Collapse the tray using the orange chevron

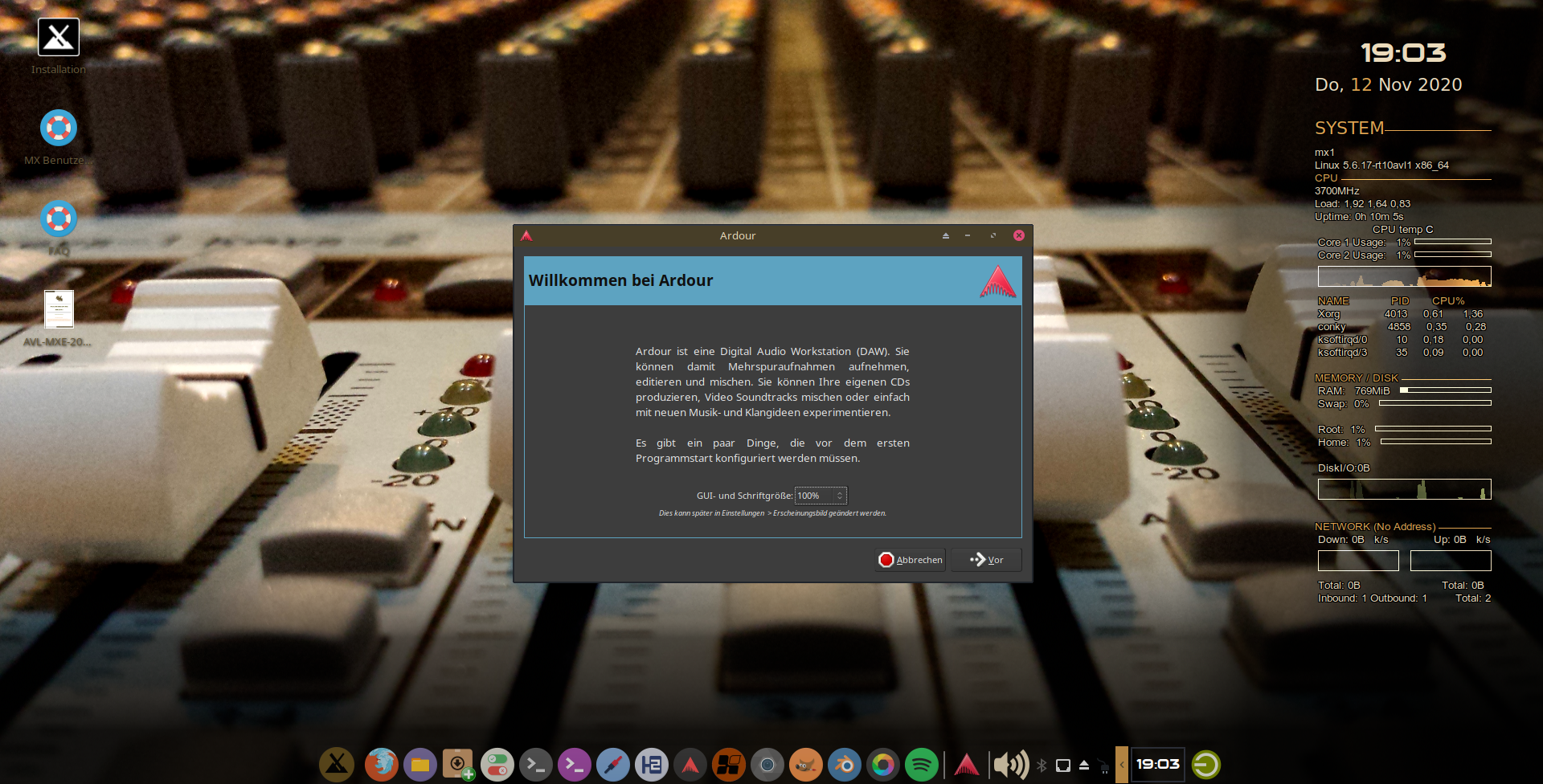coord(1123,765)
